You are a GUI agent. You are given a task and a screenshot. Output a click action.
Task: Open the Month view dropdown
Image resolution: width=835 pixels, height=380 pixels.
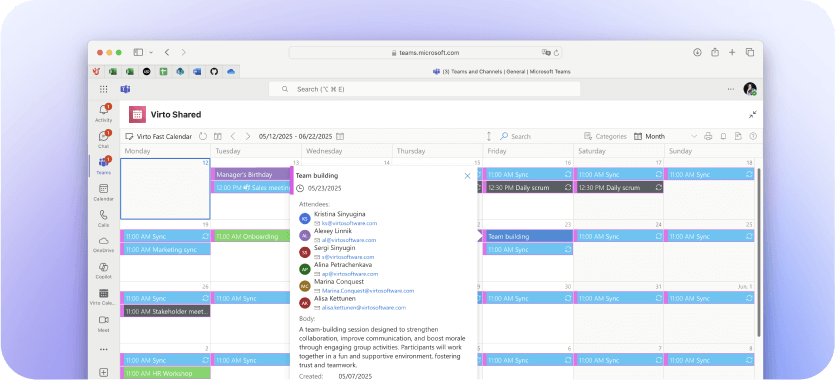coord(665,136)
